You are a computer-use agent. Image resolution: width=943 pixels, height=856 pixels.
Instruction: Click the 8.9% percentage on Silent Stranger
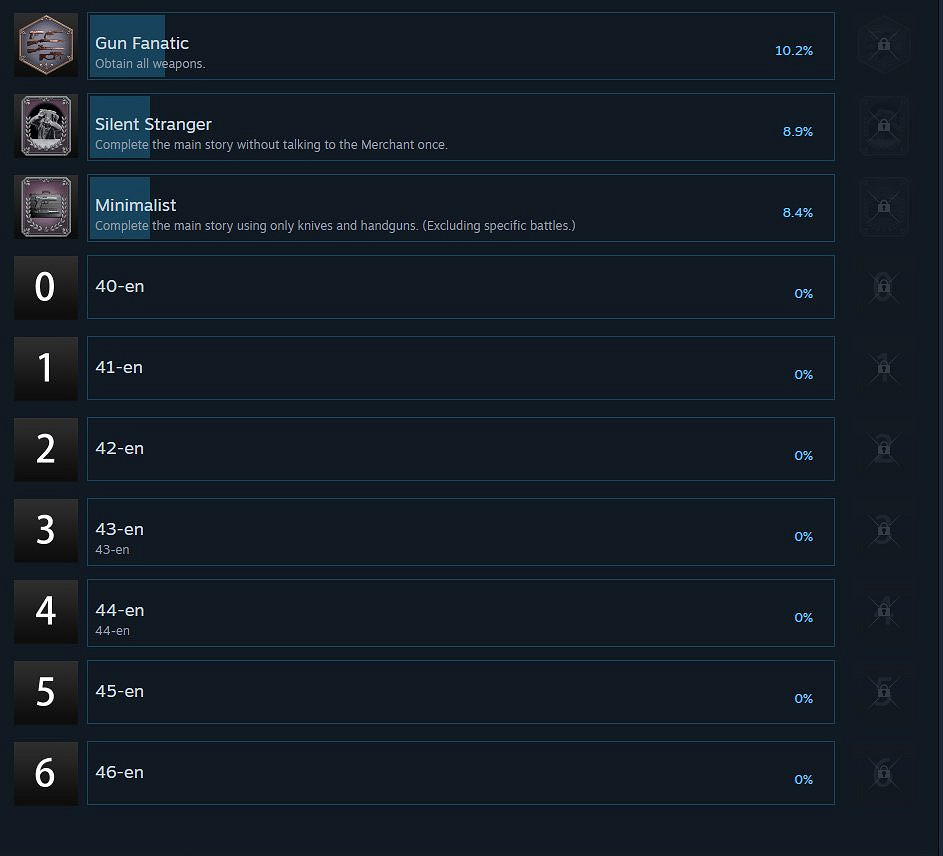(x=797, y=132)
